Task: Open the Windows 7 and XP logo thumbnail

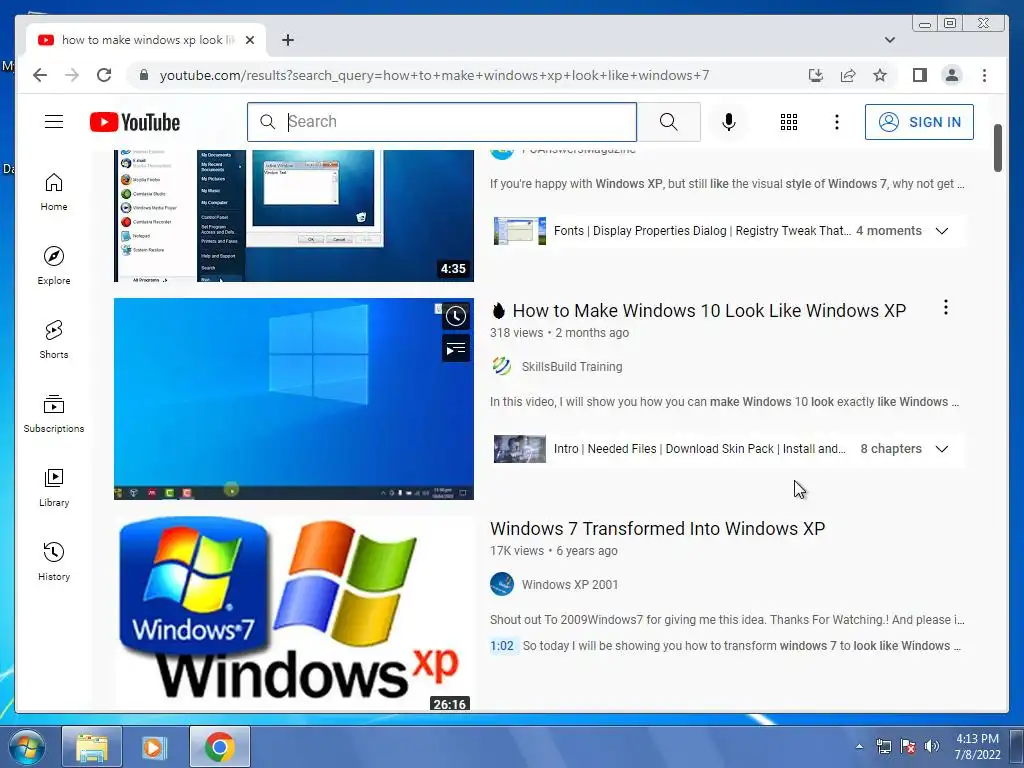Action: tap(294, 614)
